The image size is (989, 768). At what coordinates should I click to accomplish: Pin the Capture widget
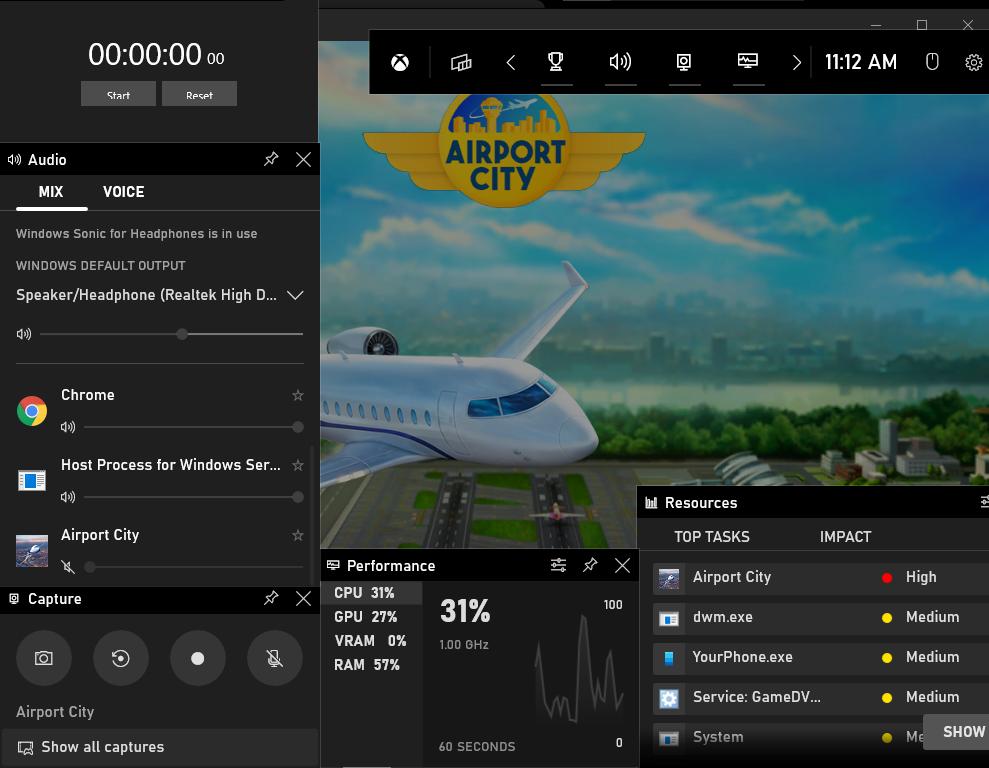(x=271, y=598)
